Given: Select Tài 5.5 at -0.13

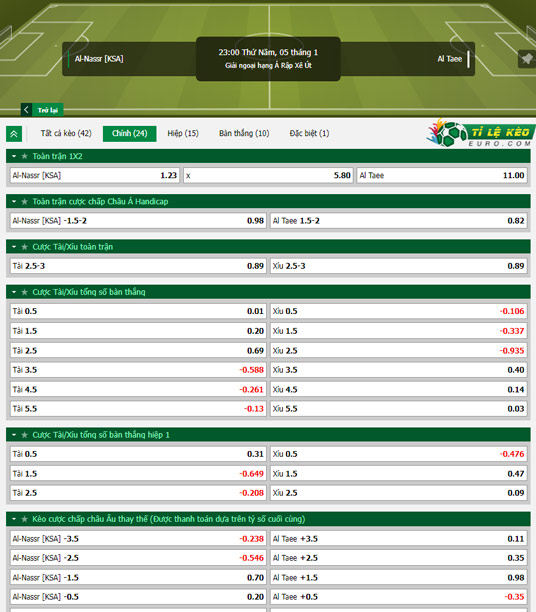Looking at the screenshot, I should point(138,409).
